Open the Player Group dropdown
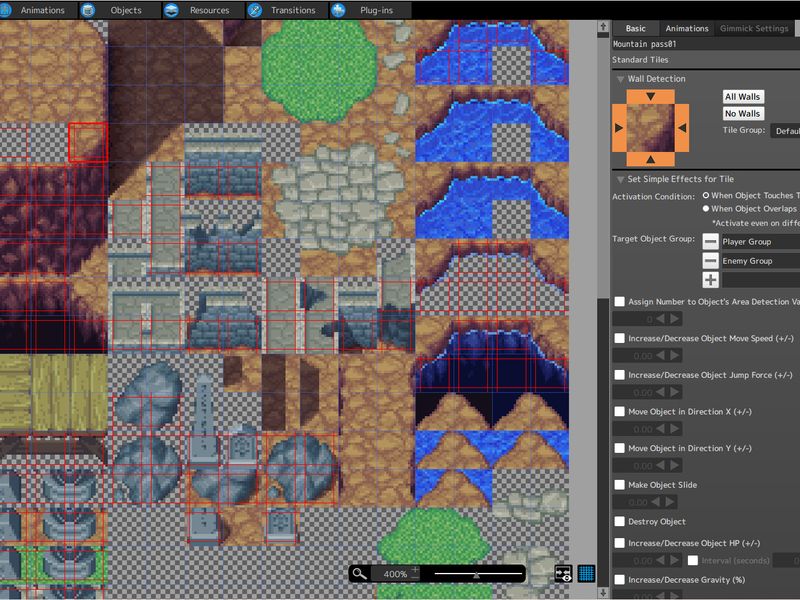Screen dimensions: 800x600 pos(761,242)
